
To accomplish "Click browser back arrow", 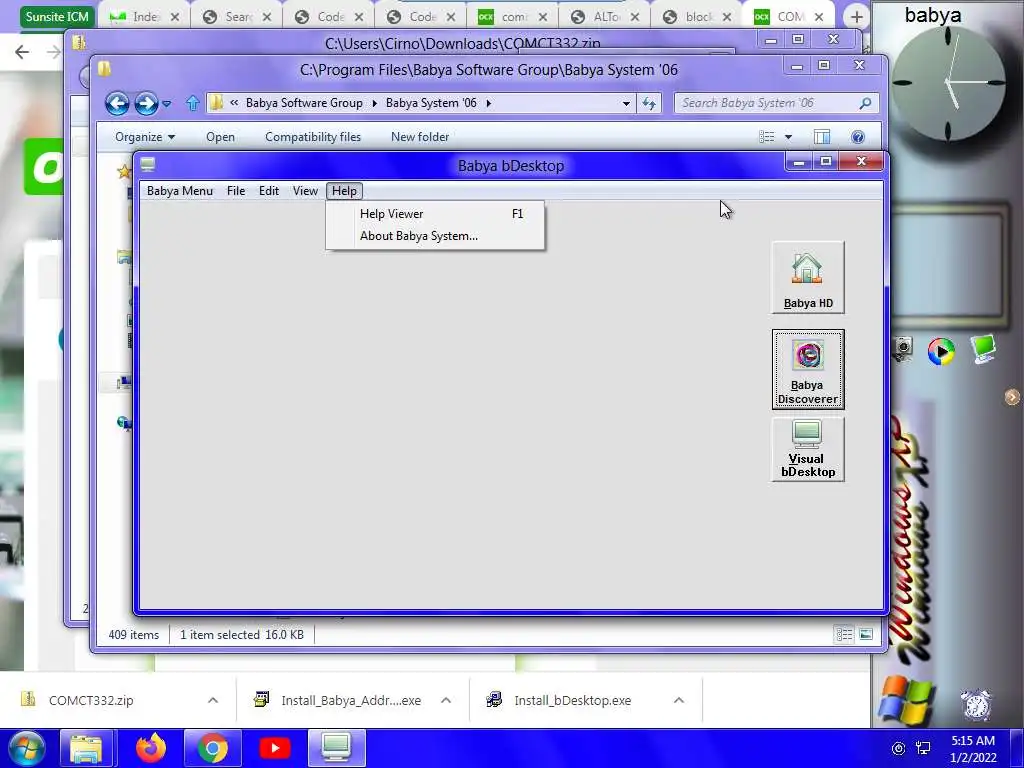I will tap(22, 52).
